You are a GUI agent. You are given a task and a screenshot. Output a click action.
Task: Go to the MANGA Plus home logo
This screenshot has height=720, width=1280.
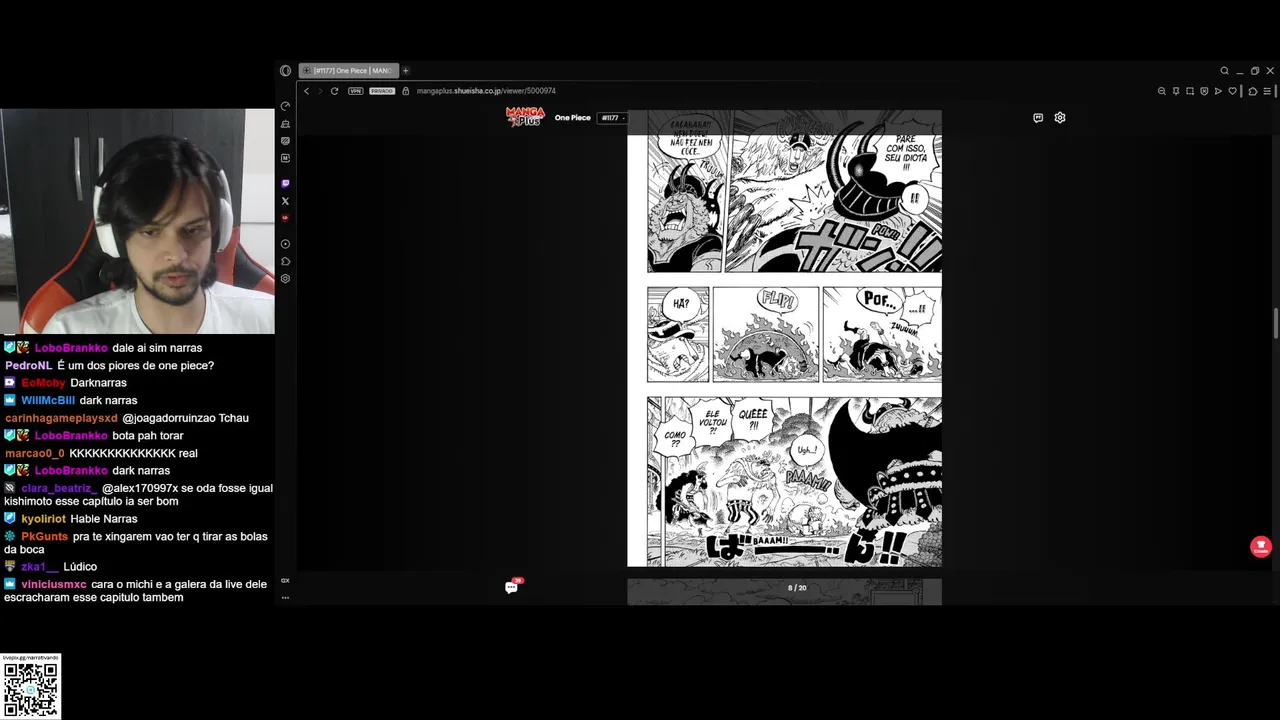pyautogui.click(x=525, y=117)
